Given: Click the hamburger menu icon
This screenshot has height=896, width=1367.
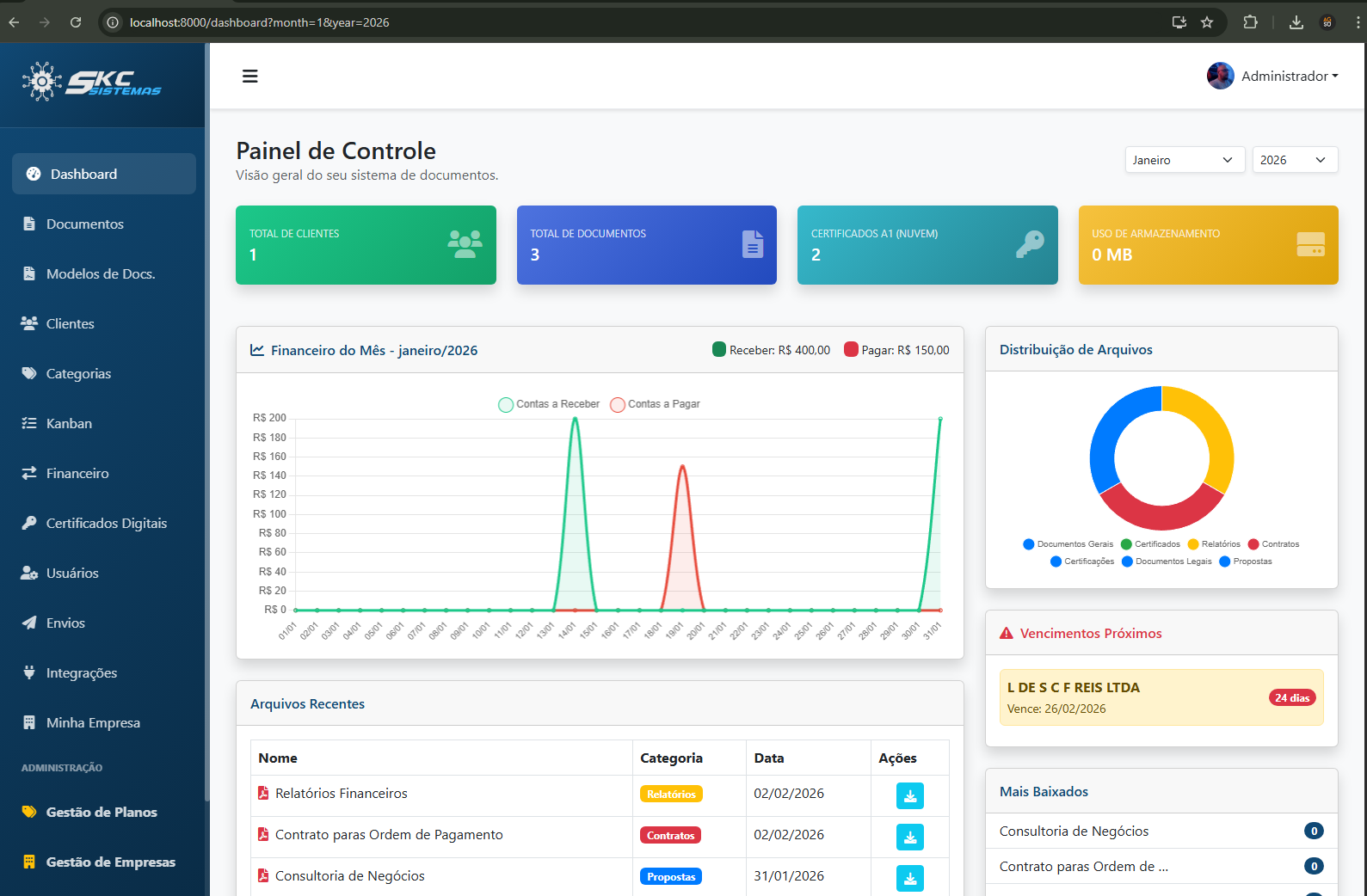Looking at the screenshot, I should coord(250,77).
